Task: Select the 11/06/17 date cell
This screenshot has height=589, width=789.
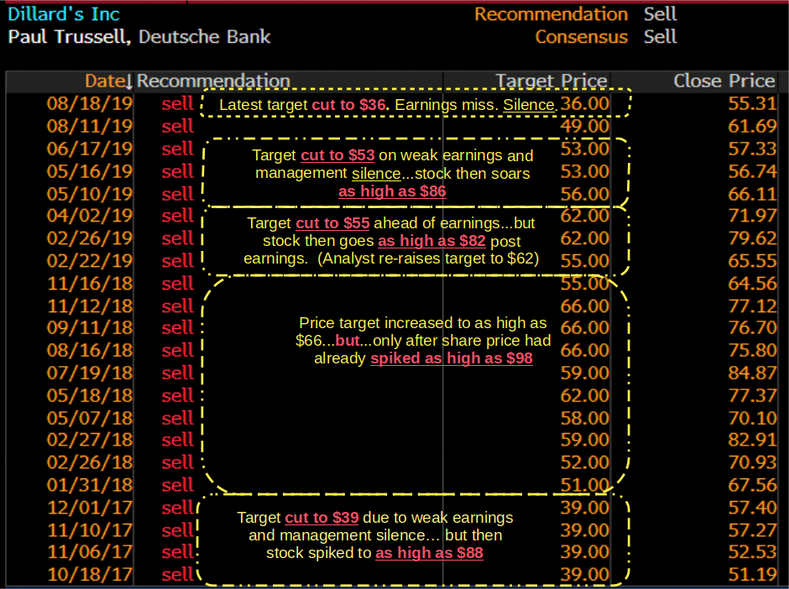Action: tap(90, 552)
